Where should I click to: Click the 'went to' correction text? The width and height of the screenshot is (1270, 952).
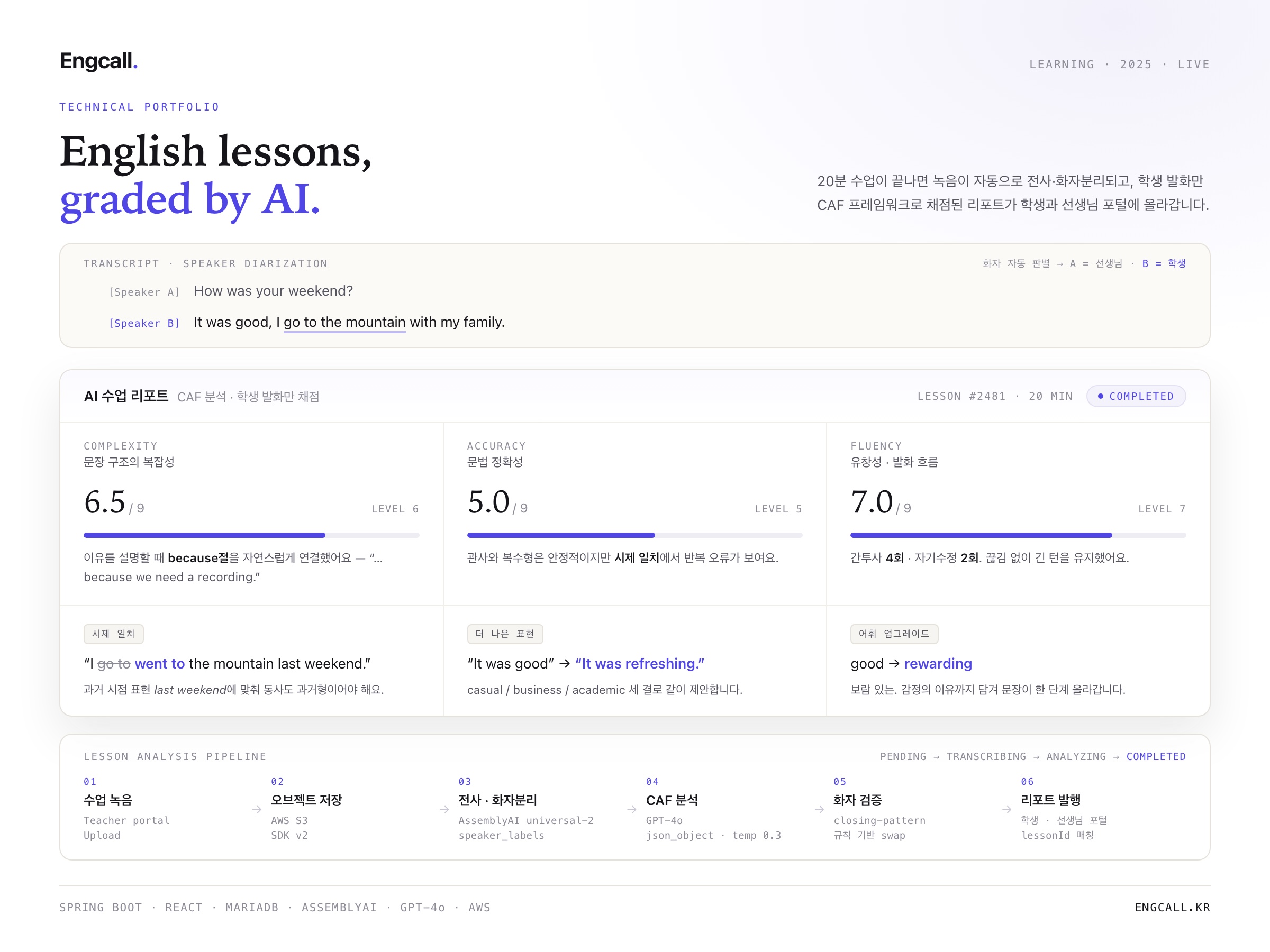pos(160,663)
